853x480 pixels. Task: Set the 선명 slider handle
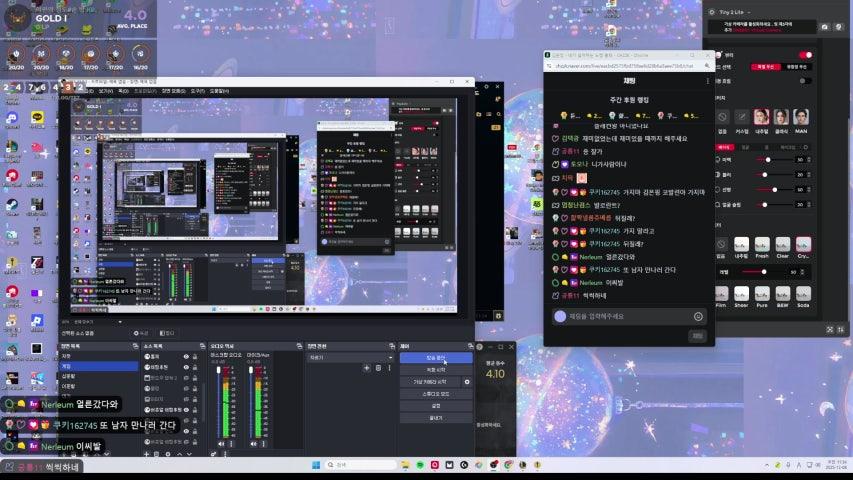click(775, 189)
